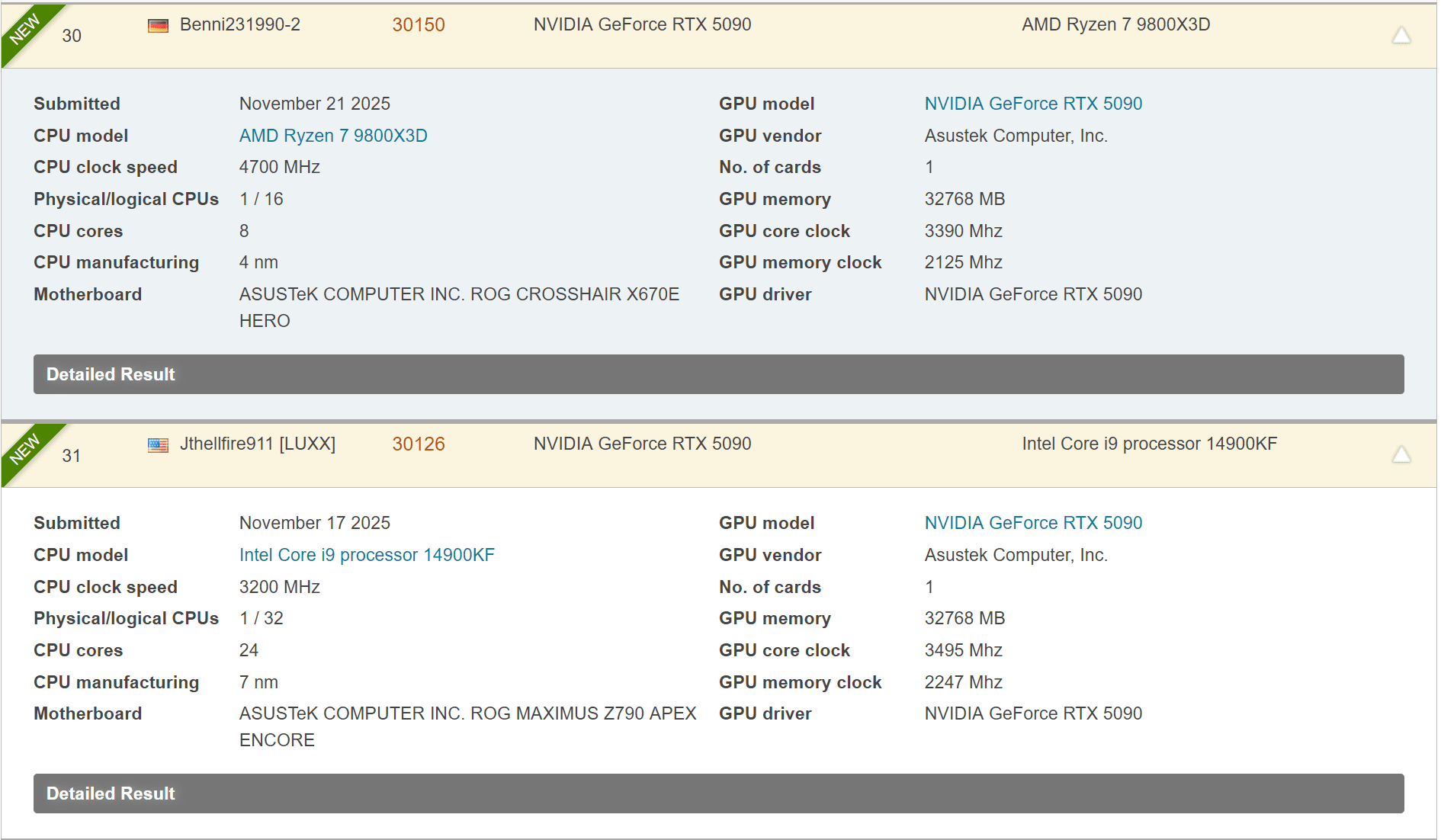Image resolution: width=1441 pixels, height=840 pixels.
Task: Click the NEW ribbon on rank 31
Action: (x=24, y=448)
